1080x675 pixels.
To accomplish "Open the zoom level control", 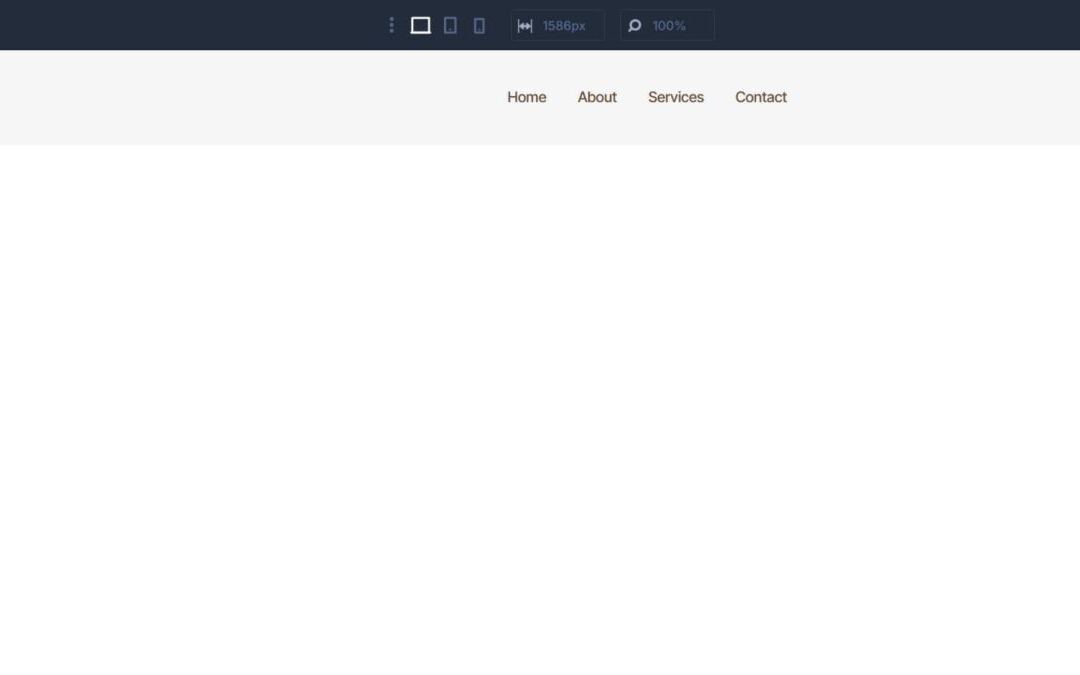I will click(667, 25).
